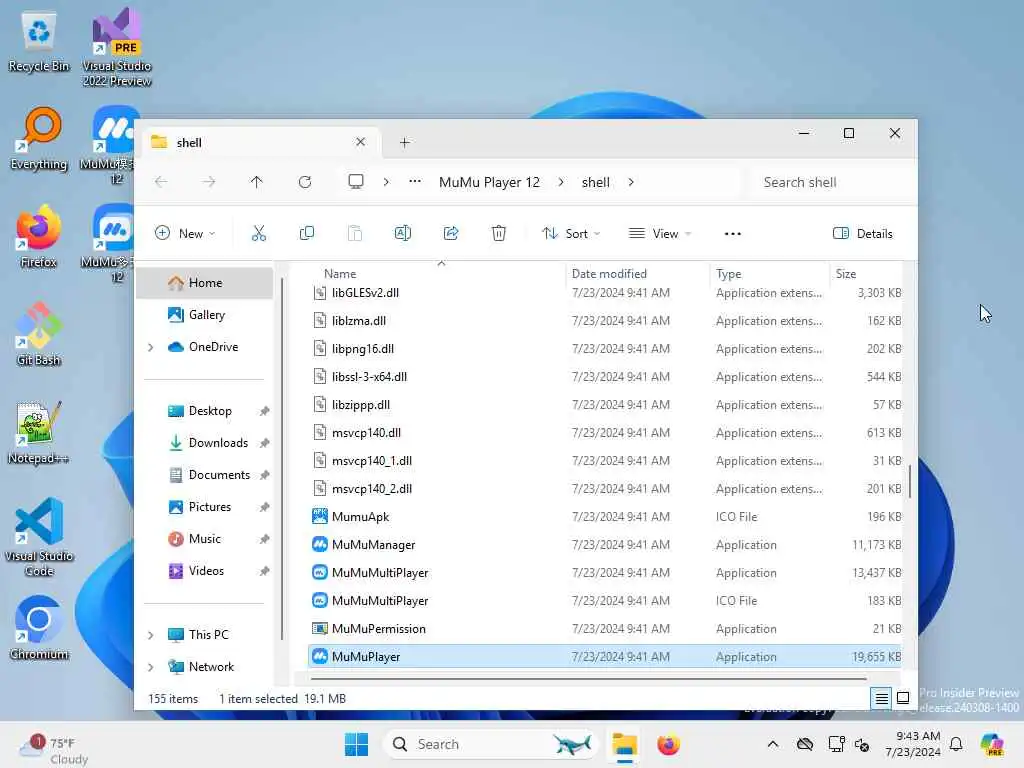Expand the This PC tree node

[x=151, y=635]
